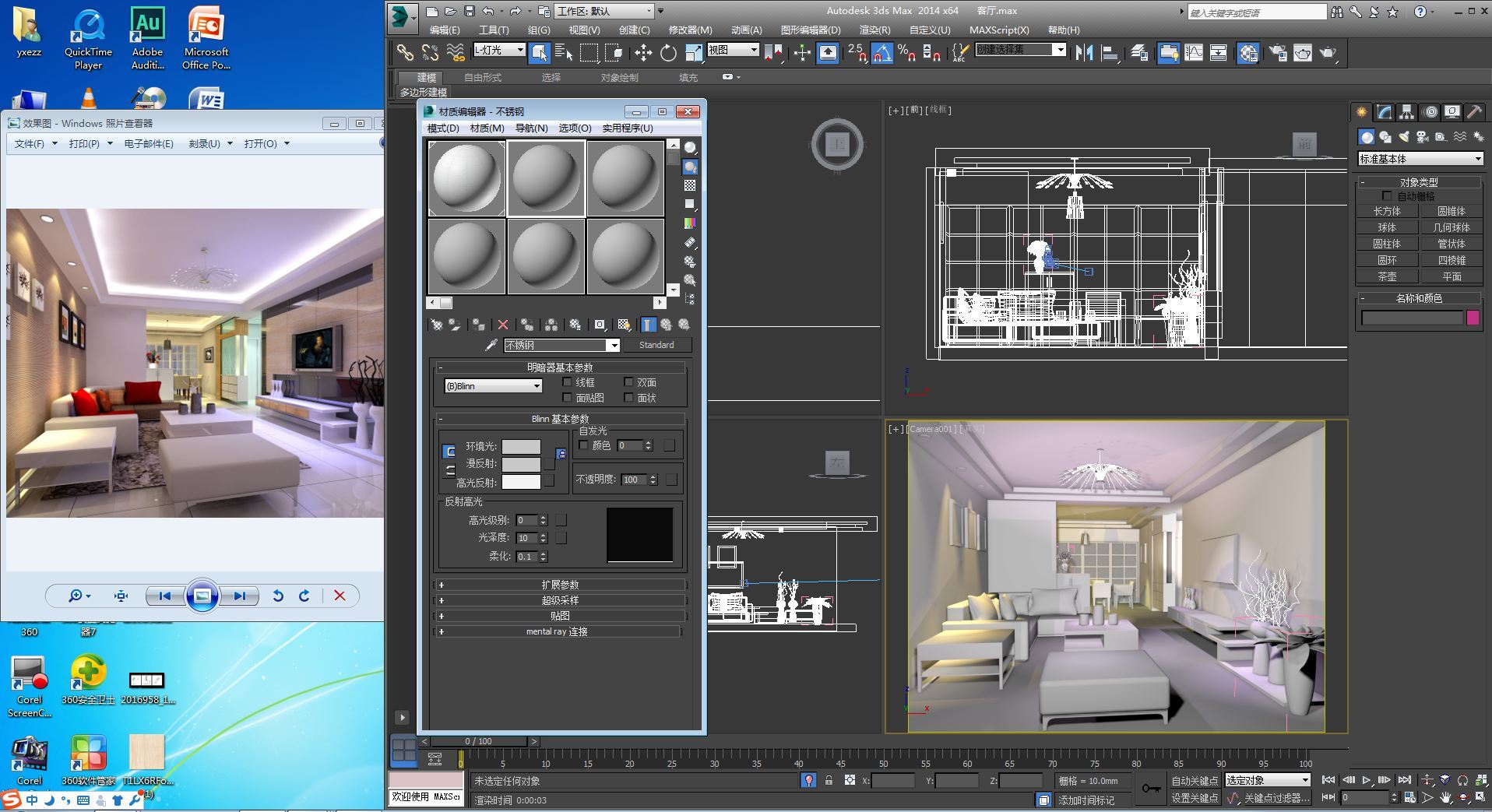This screenshot has width=1492, height=812.
Task: Click the 漫反射 diffuse color swatch
Action: pyautogui.click(x=521, y=464)
